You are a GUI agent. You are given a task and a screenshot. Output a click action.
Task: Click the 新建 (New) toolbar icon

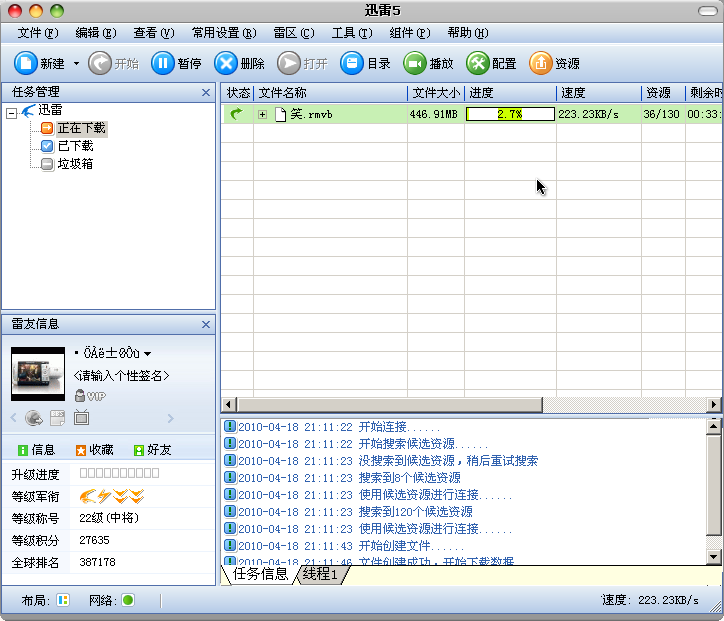(x=25, y=63)
